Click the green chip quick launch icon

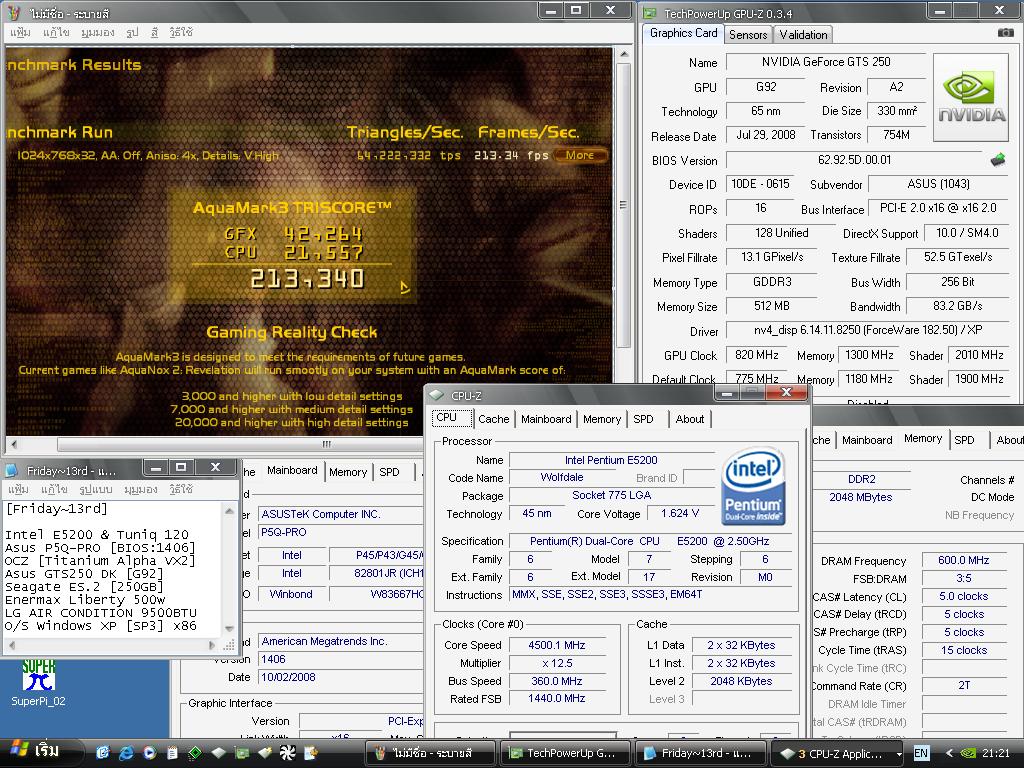pyautogui.click(x=195, y=753)
